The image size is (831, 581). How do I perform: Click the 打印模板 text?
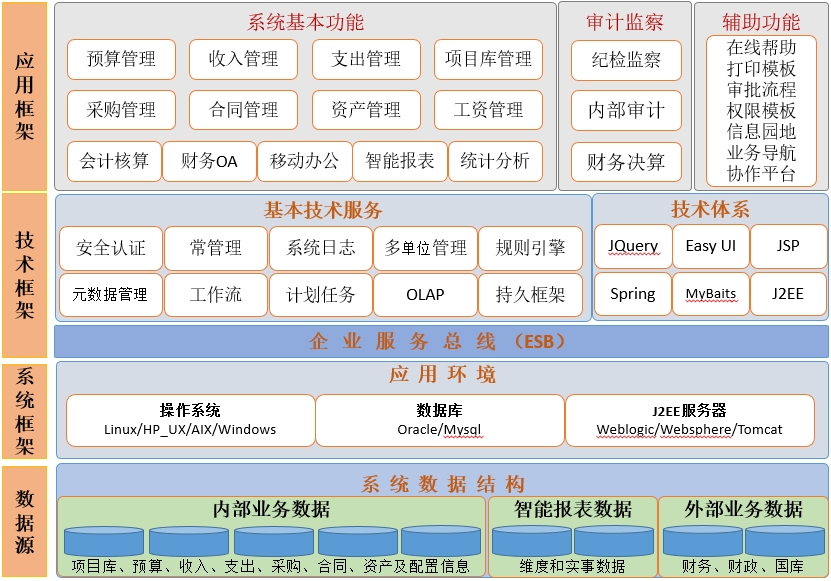[x=761, y=68]
